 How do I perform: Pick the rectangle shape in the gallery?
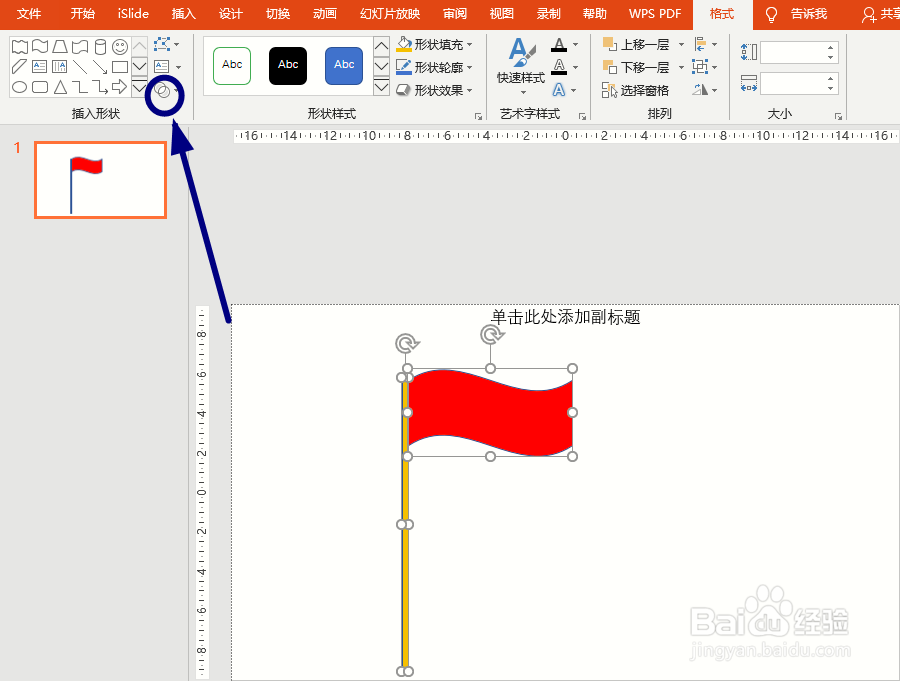coord(120,67)
